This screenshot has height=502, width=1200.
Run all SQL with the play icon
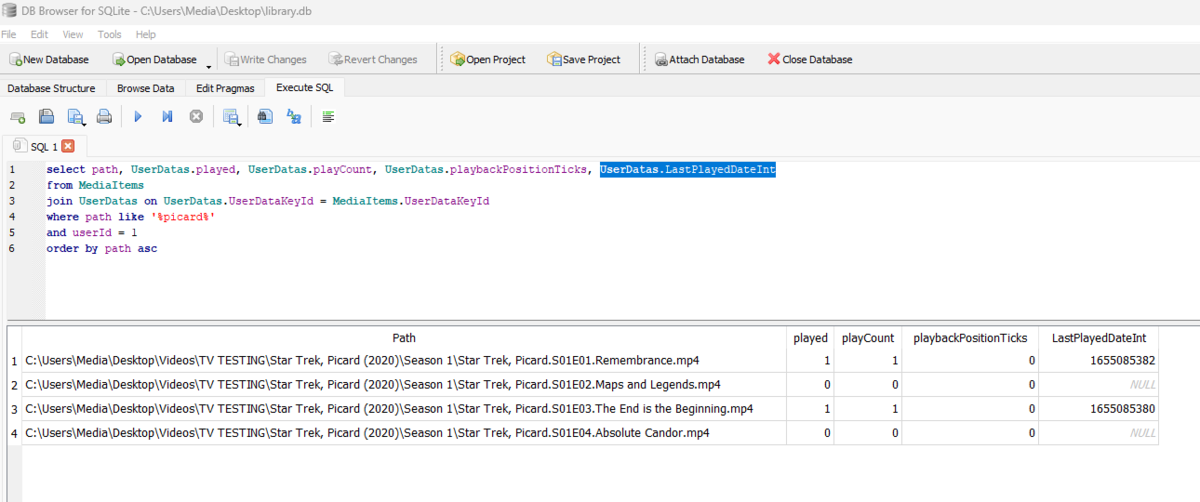[138, 117]
